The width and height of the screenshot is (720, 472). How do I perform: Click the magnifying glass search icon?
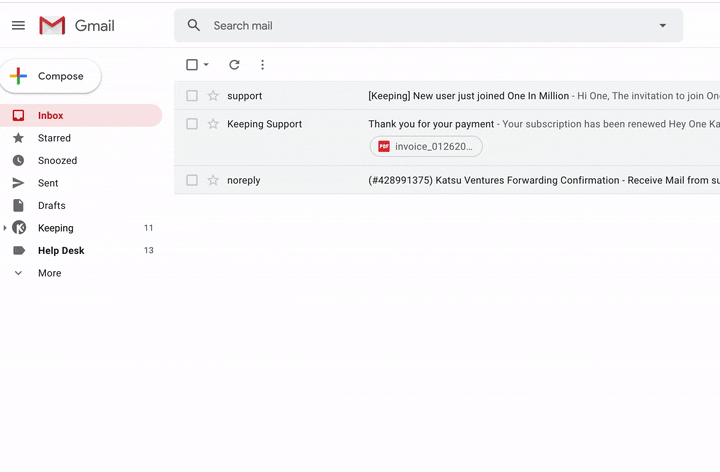click(x=194, y=25)
